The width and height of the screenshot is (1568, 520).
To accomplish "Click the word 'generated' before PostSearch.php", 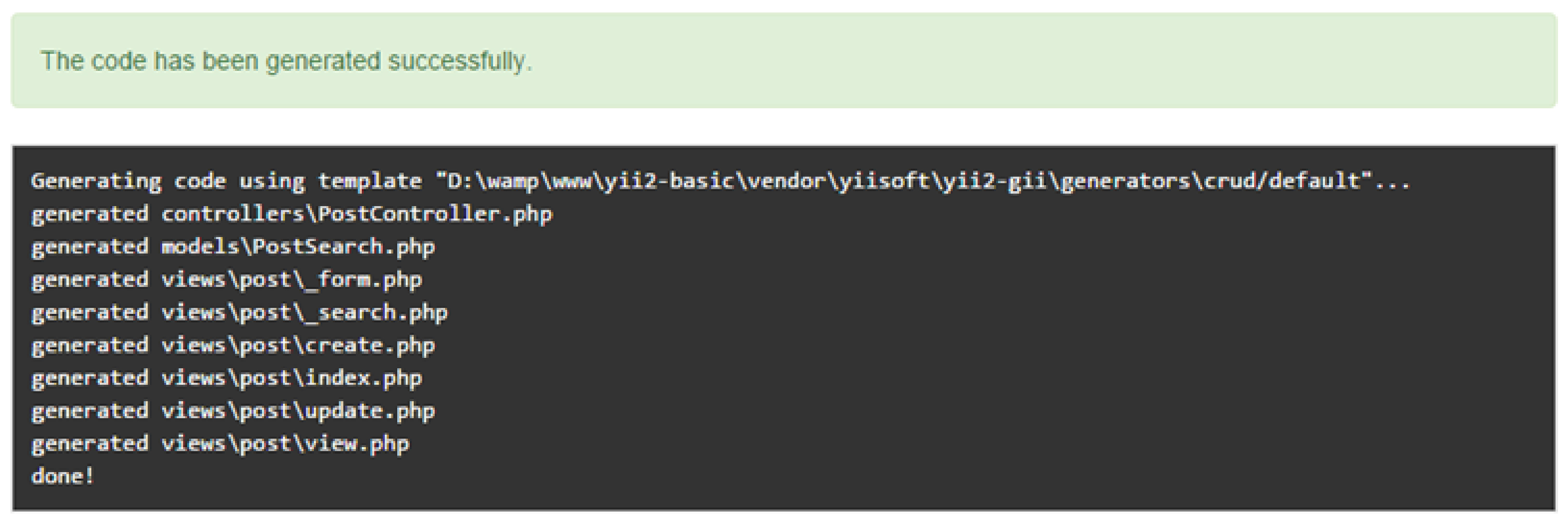I will [89, 247].
